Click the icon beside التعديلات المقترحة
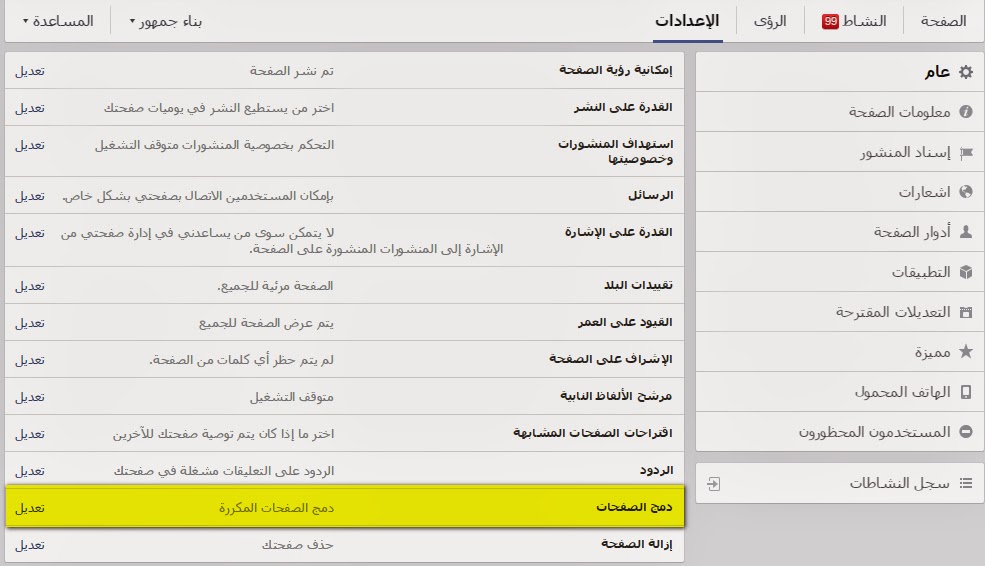The width and height of the screenshot is (985, 566). tap(966, 312)
